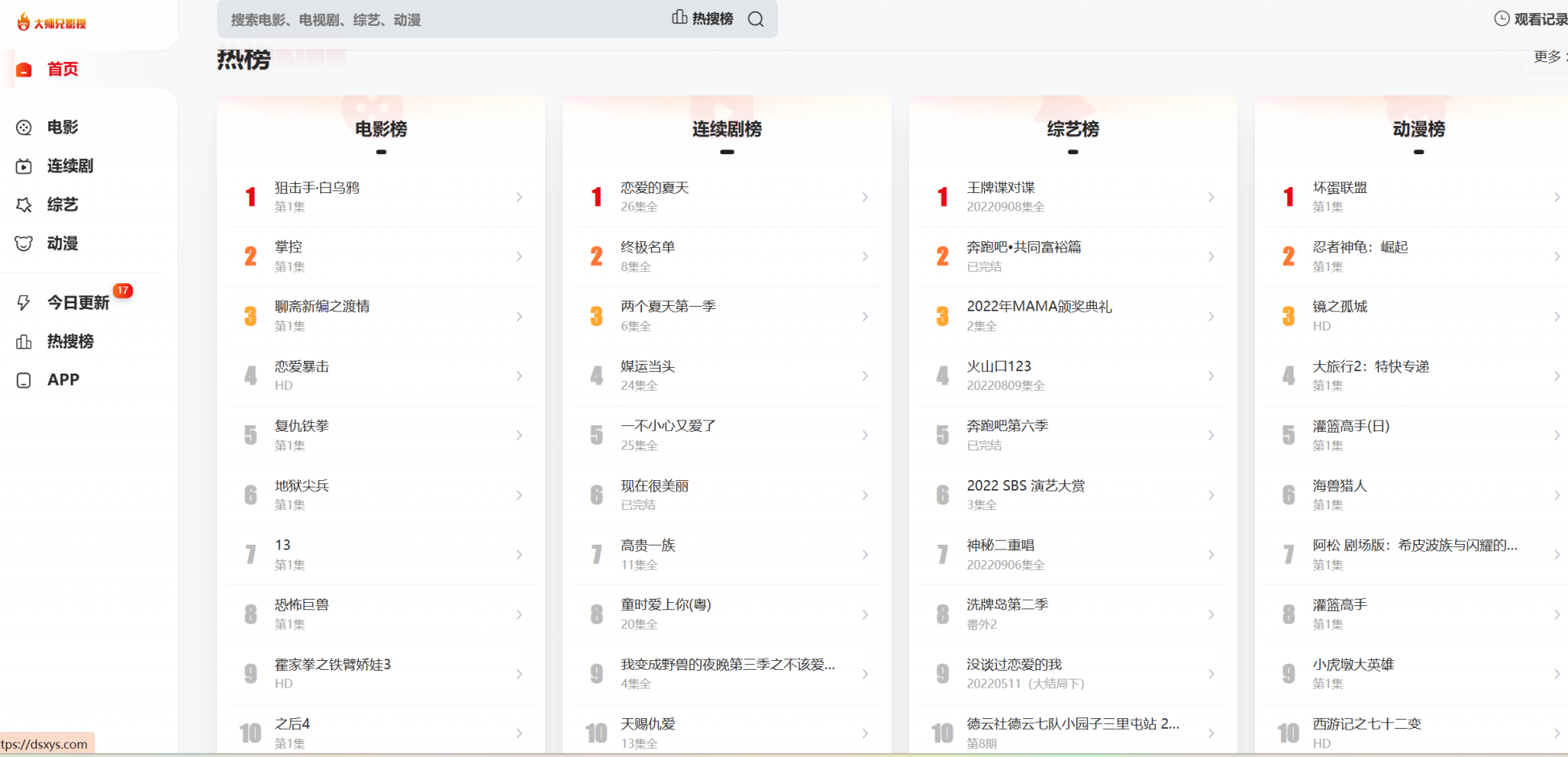This screenshot has height=757, width=1568.
Task: Open the hot search ranking icon in search bar
Action: (680, 18)
